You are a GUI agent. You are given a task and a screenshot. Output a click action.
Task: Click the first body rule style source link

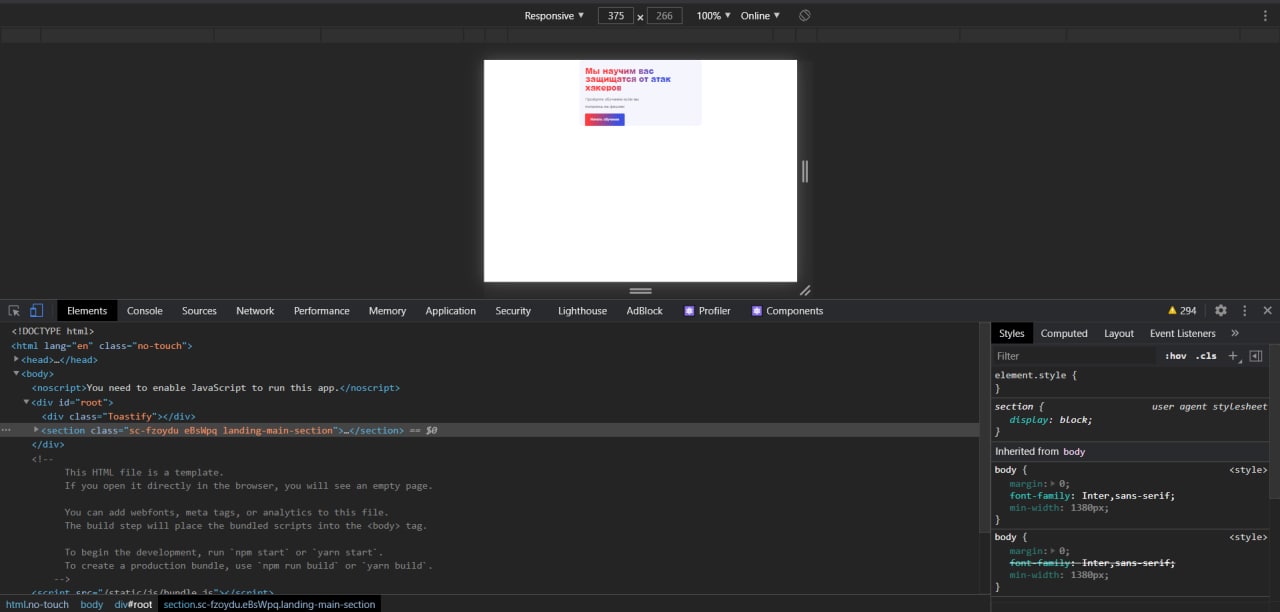tap(1248, 470)
